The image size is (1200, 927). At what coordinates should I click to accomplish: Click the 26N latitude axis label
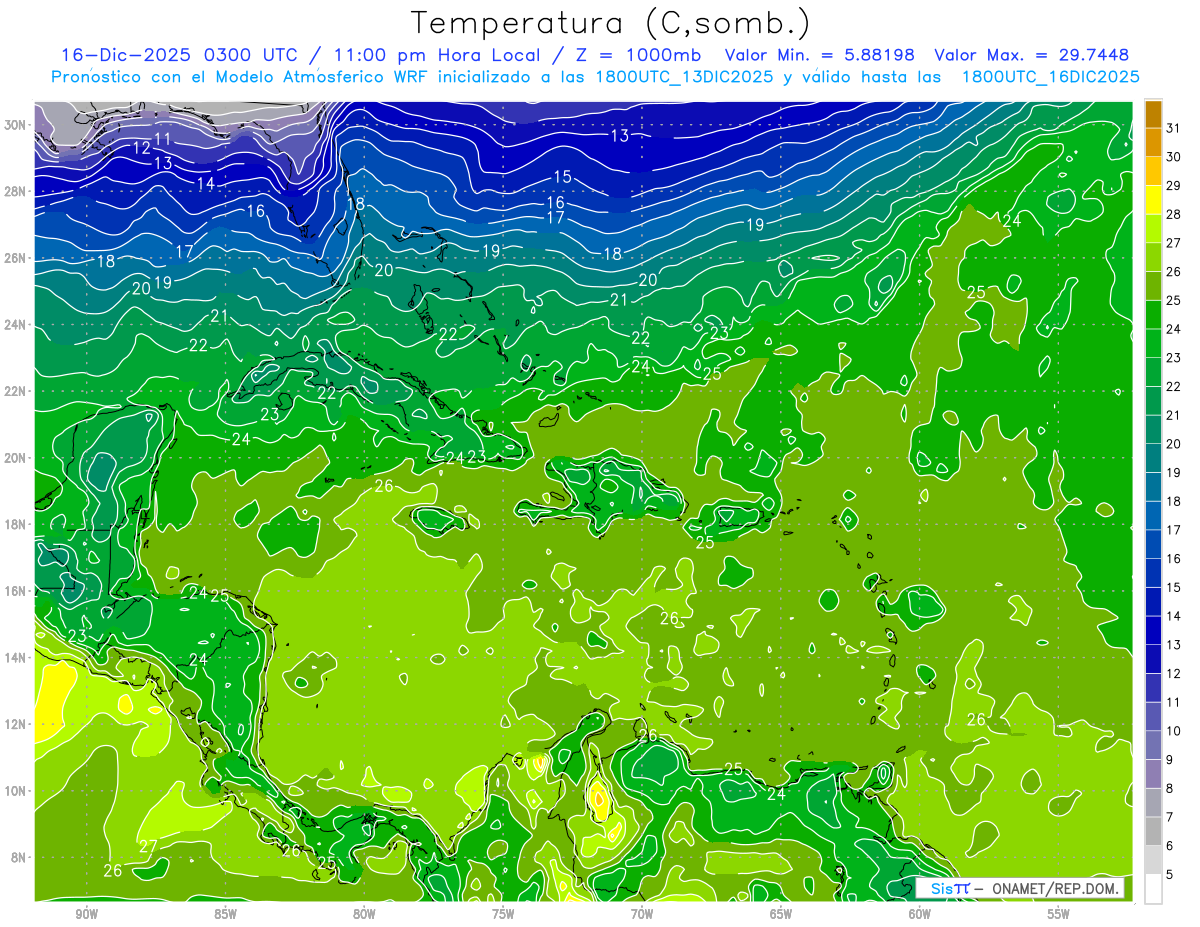tap(17, 258)
